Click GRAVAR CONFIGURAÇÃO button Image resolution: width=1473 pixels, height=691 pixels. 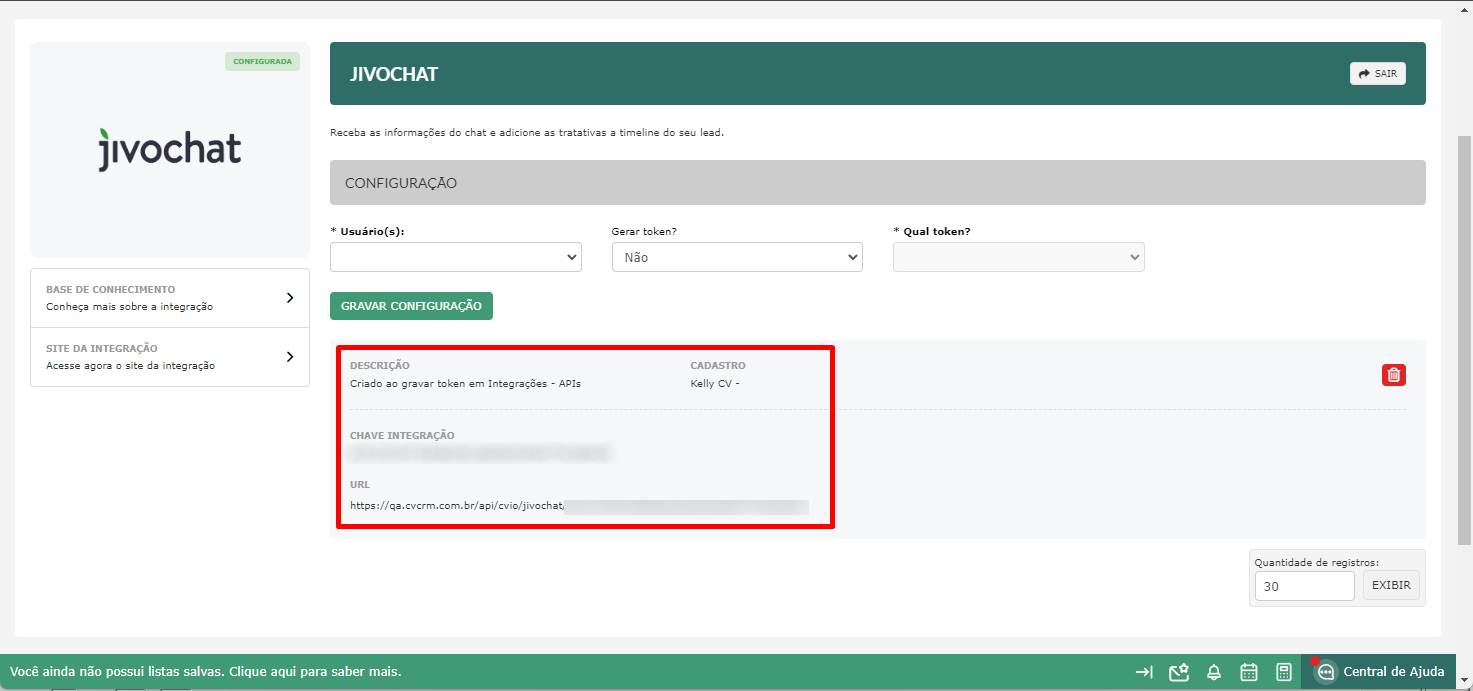tap(411, 306)
